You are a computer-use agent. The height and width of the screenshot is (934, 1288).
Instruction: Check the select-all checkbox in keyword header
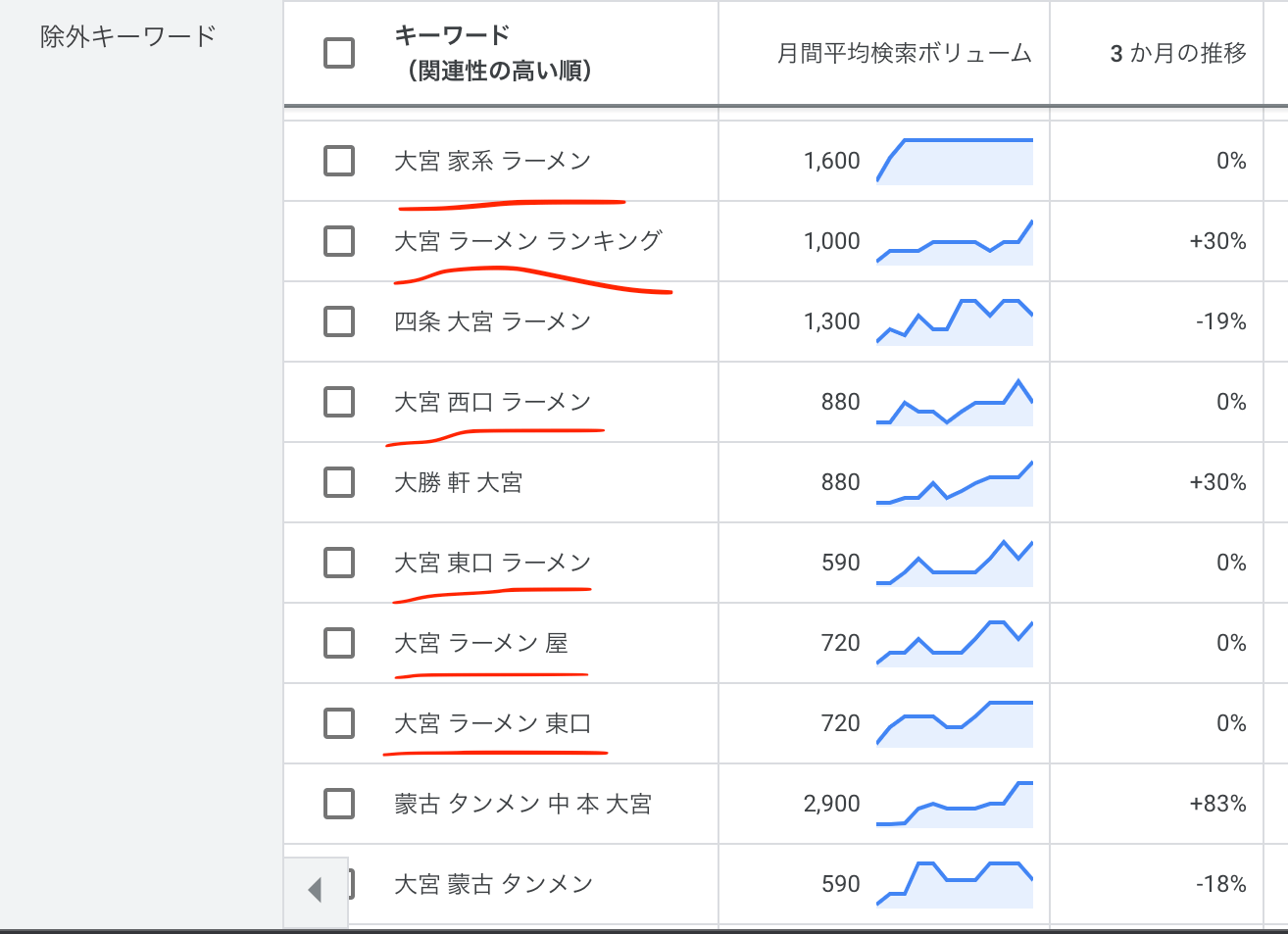click(339, 53)
